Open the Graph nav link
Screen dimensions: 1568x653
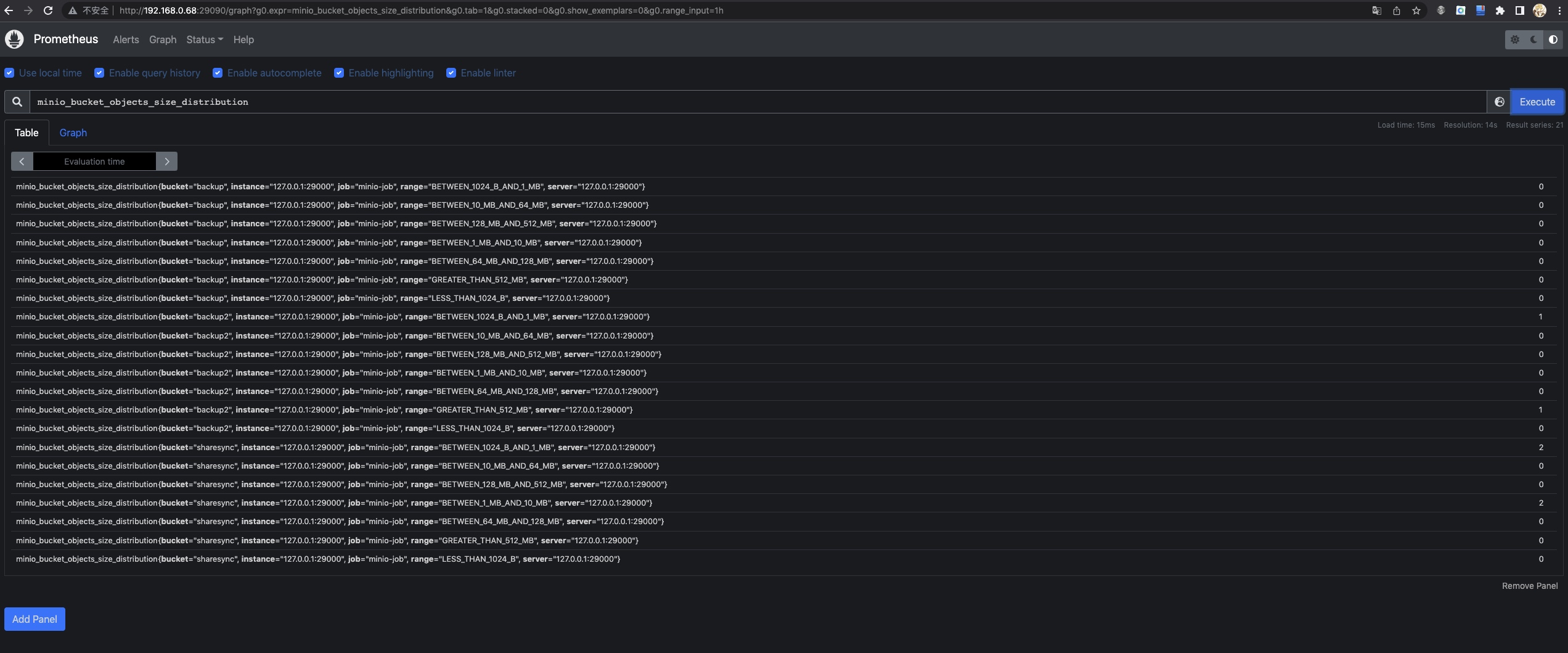[163, 39]
